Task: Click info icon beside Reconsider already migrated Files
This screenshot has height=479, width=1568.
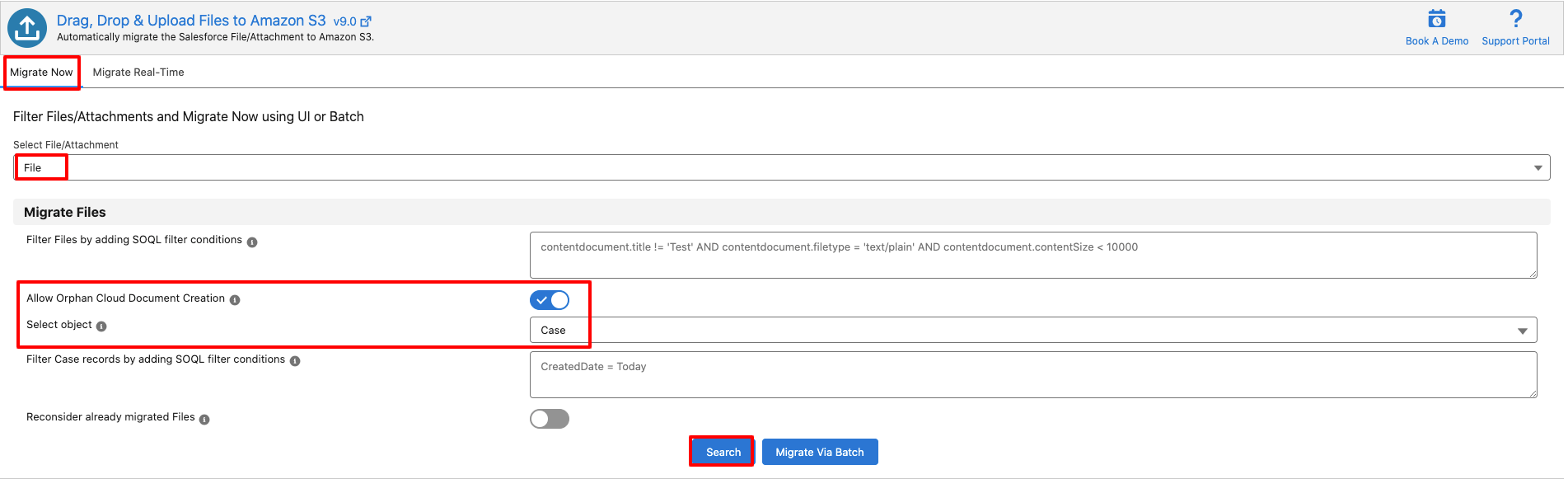Action: tap(204, 420)
